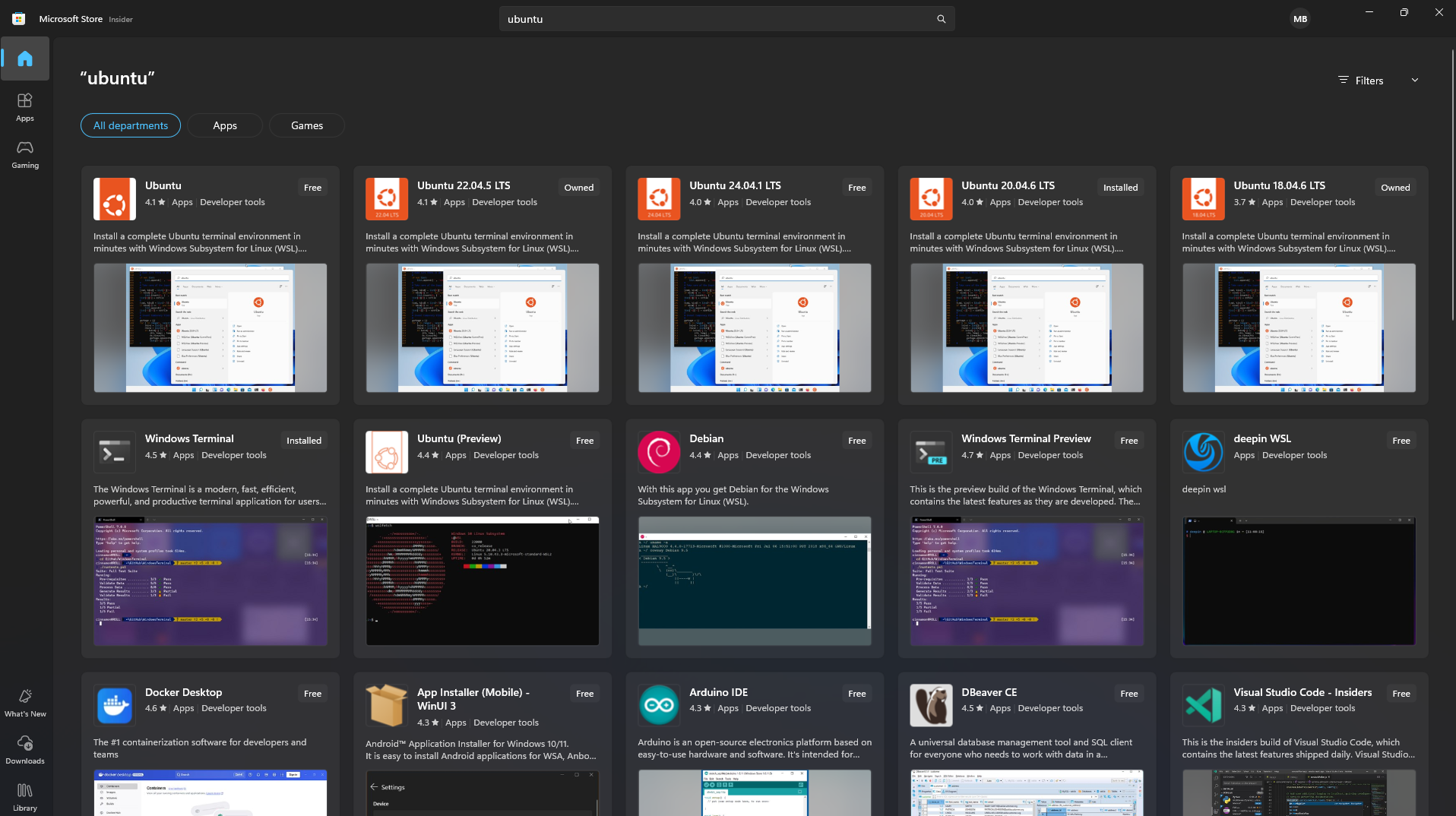The width and height of the screenshot is (1456, 816).
Task: Click the Windows Terminal Preview title
Action: point(1026,438)
